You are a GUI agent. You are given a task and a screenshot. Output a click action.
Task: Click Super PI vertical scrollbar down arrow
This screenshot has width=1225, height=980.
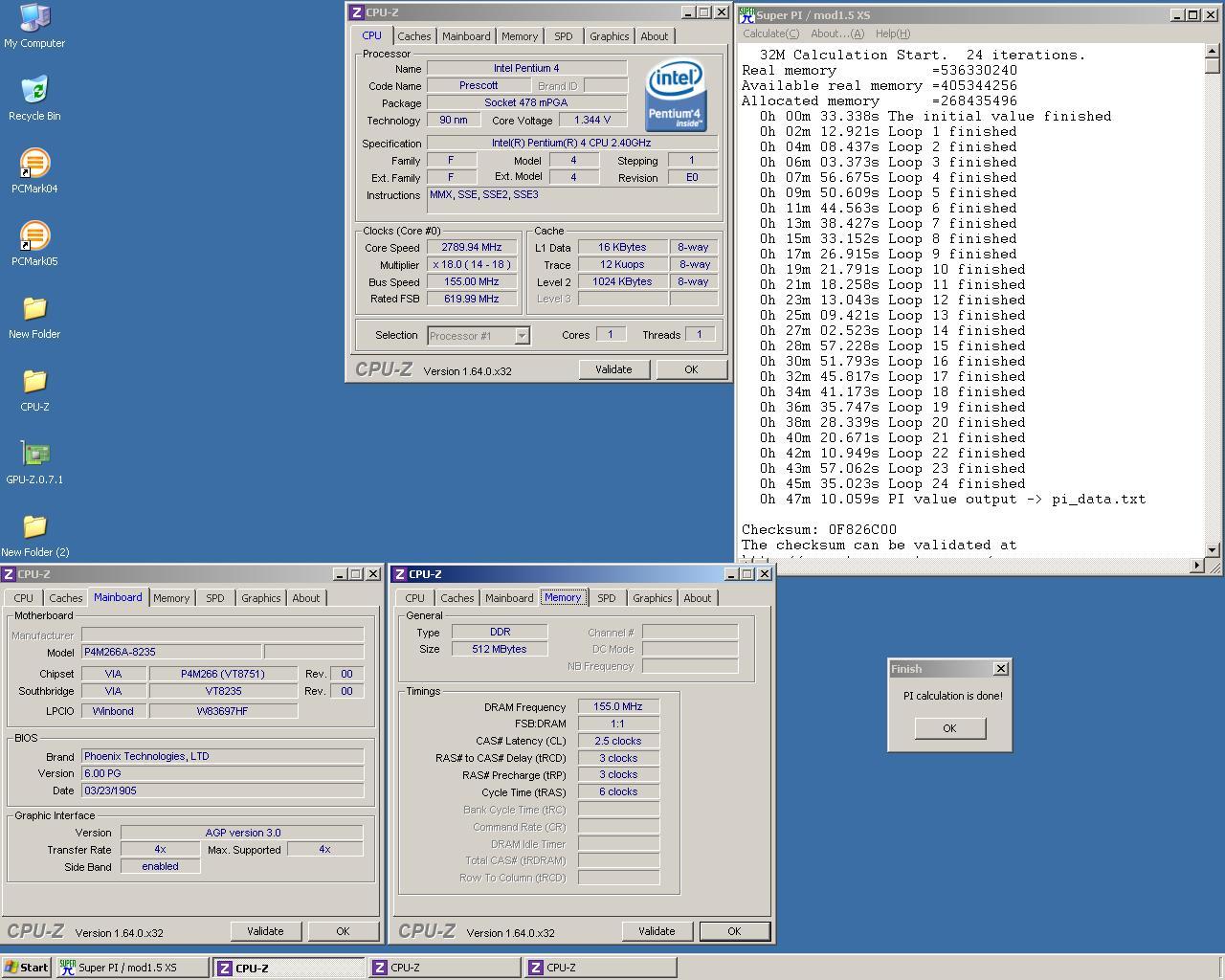coord(1213,550)
